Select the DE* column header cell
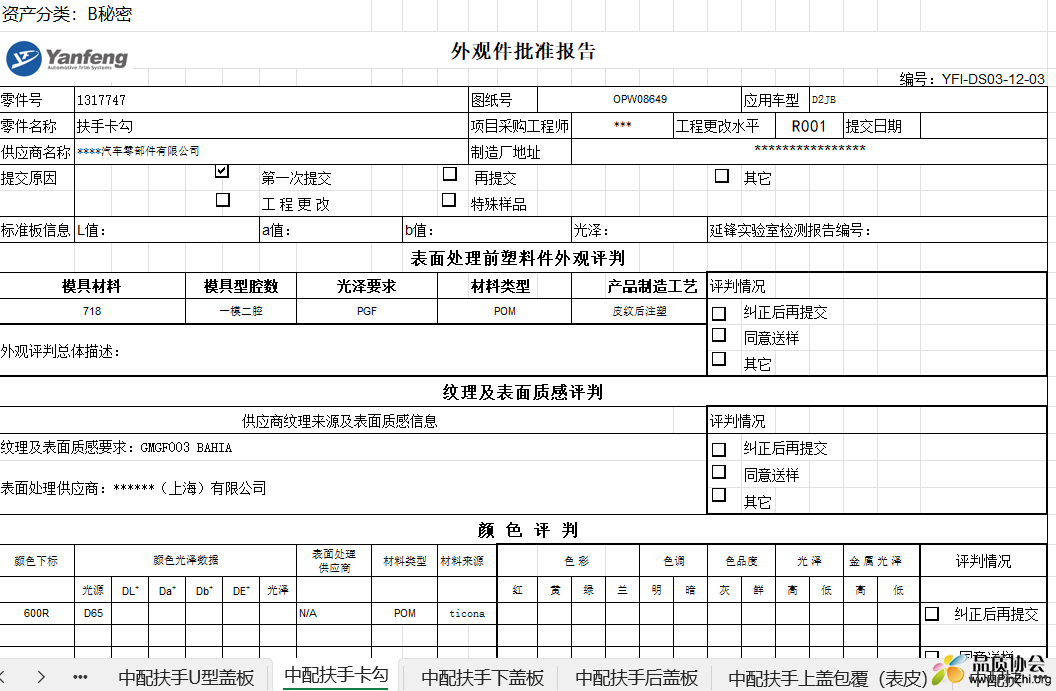Image resolution: width=1056 pixels, height=691 pixels. (x=241, y=591)
